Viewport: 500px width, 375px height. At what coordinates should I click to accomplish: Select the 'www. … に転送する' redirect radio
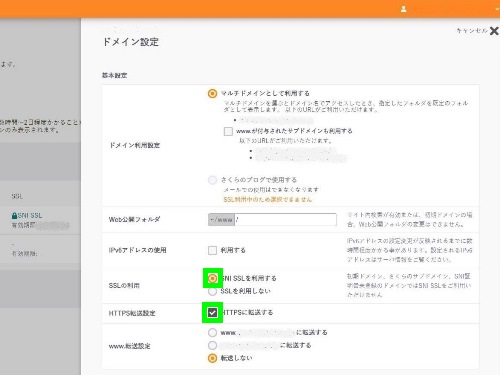212,332
